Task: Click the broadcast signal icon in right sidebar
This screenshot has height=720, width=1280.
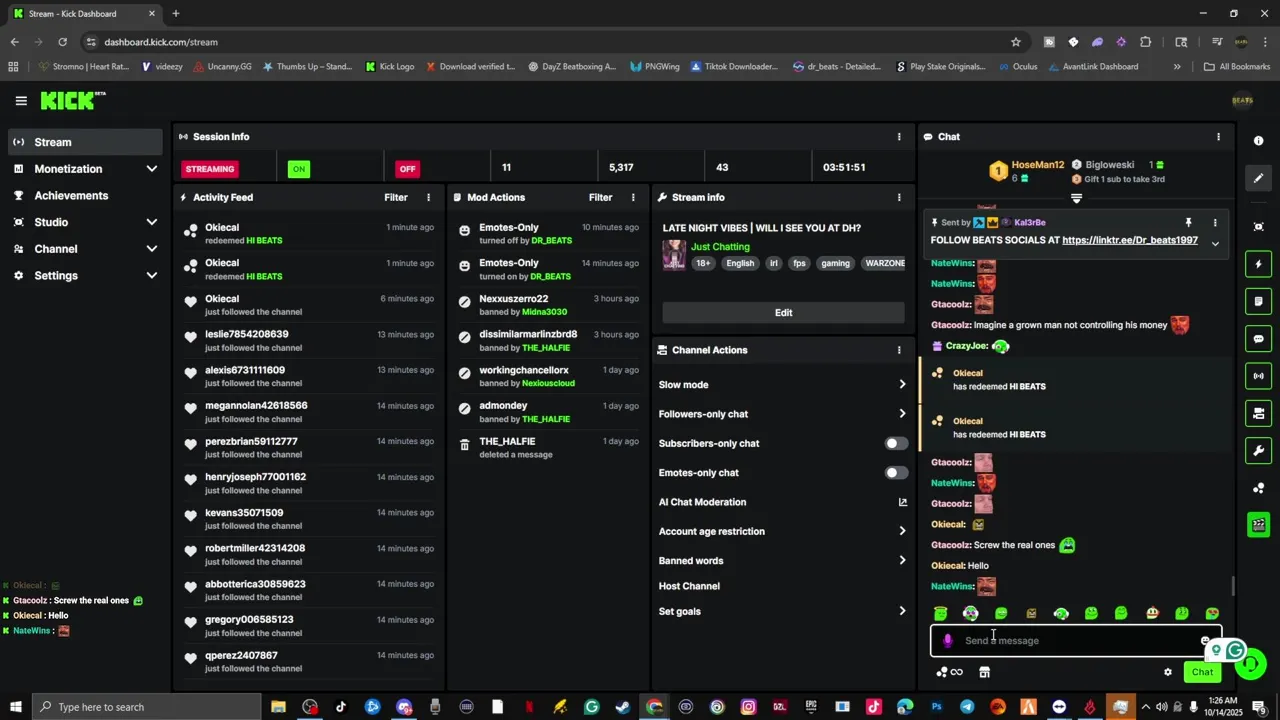Action: 1259,376
